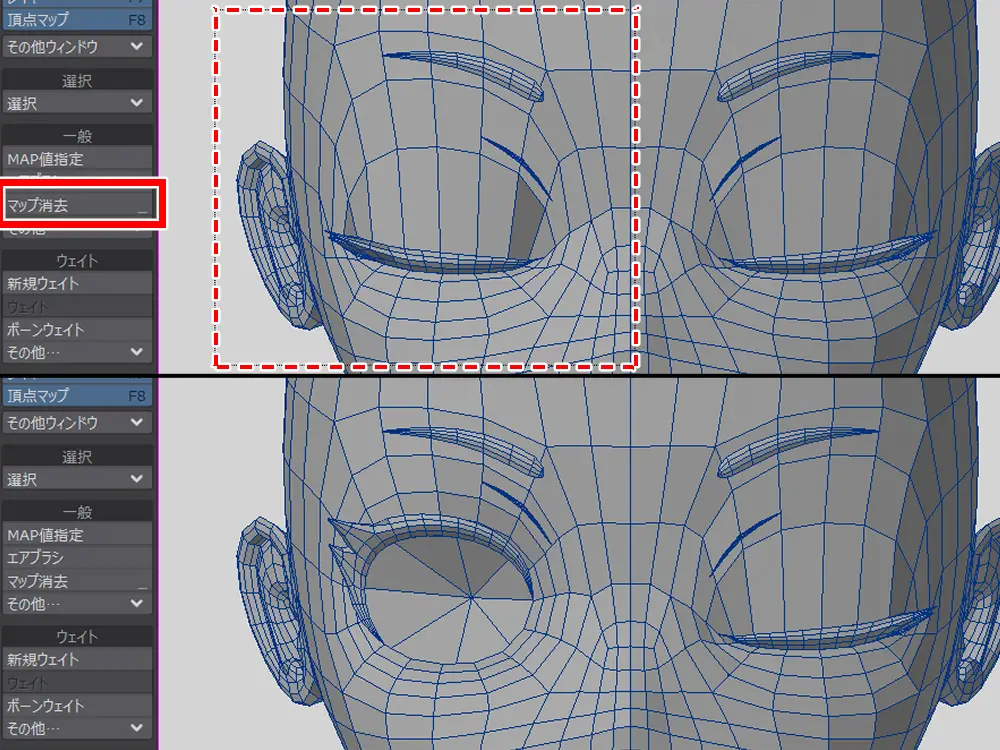Create 新規ウェイト in the upper panel
The height and width of the screenshot is (750, 1000).
(x=78, y=284)
